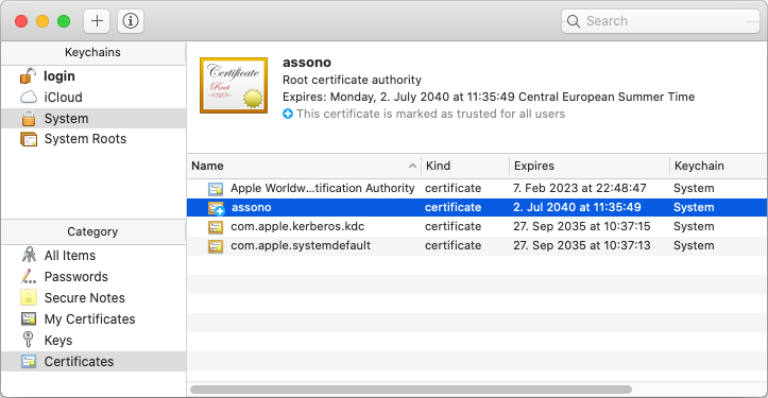Select the com.apple.kerberos.kdc certificate name
768x398 pixels.
tap(298, 226)
